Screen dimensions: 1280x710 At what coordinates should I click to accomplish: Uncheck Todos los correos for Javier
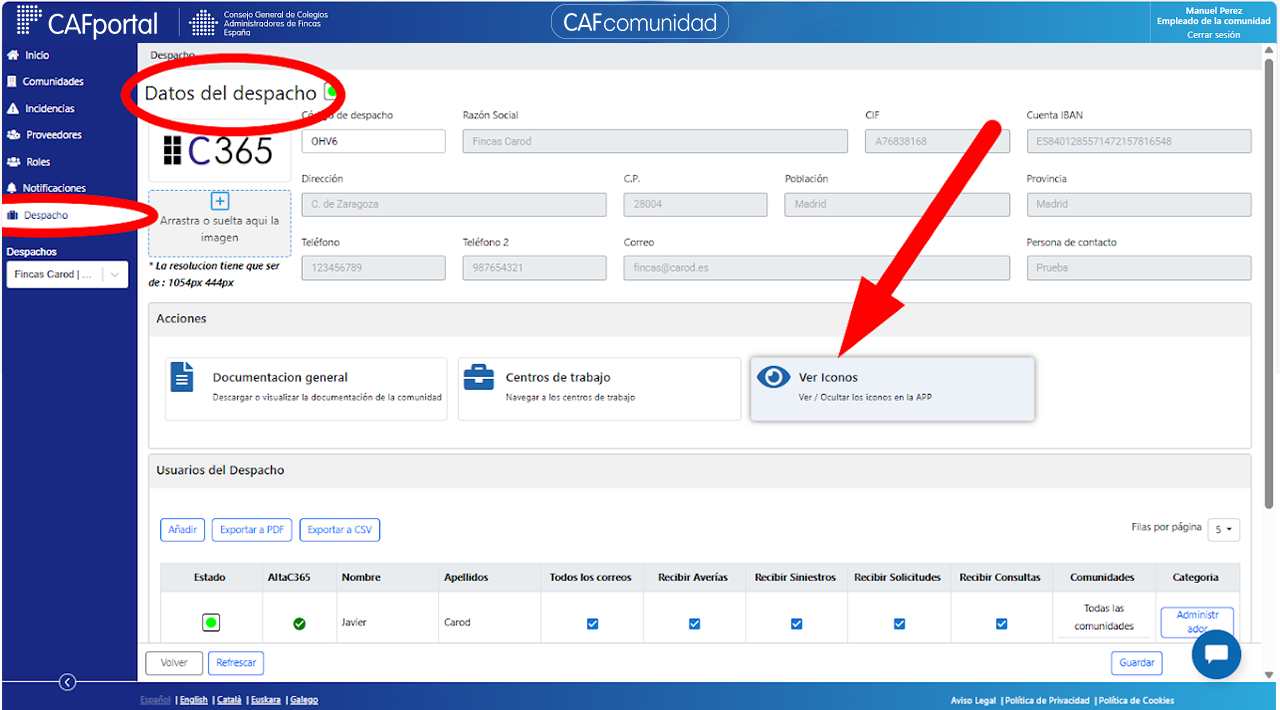point(592,623)
